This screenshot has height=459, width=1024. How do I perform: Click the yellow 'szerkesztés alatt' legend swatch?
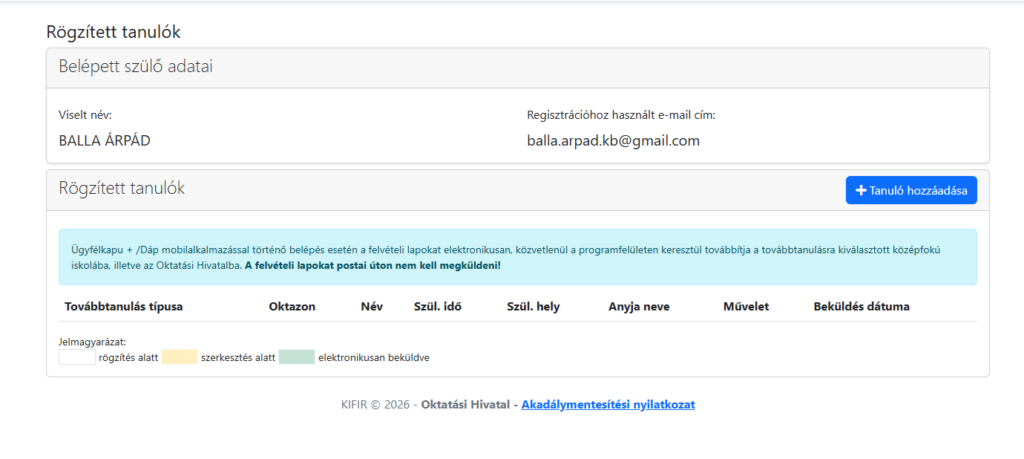(x=179, y=357)
